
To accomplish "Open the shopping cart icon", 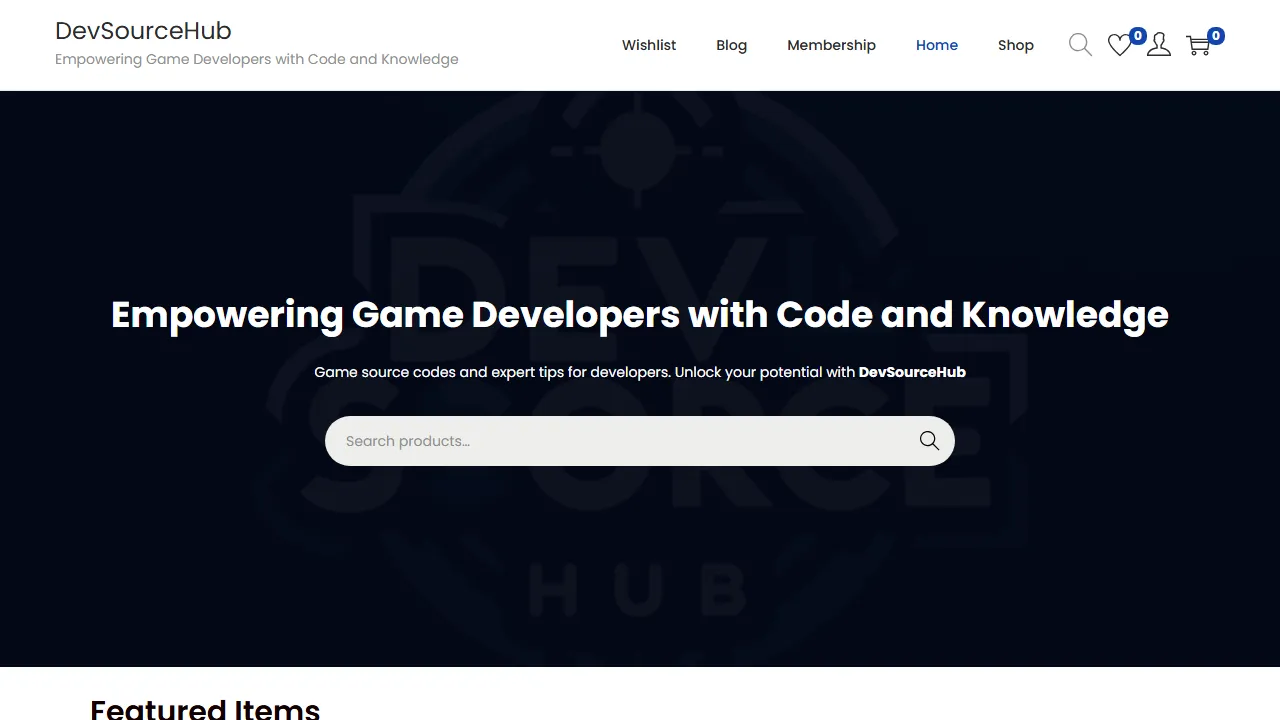I will 1198,45.
